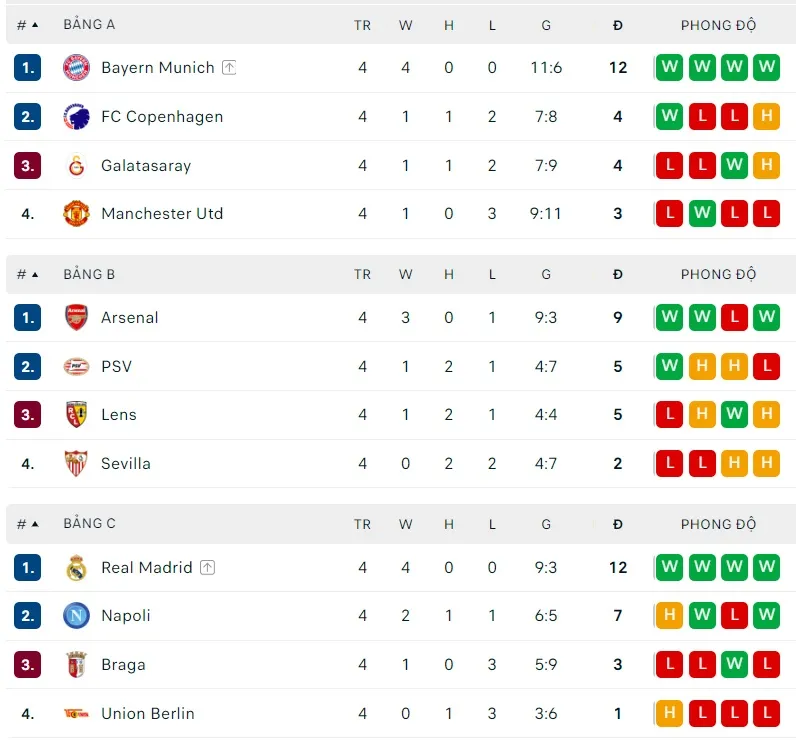Click Bayern Munich's first green W form badge
The width and height of the screenshot is (796, 742).
(x=669, y=68)
